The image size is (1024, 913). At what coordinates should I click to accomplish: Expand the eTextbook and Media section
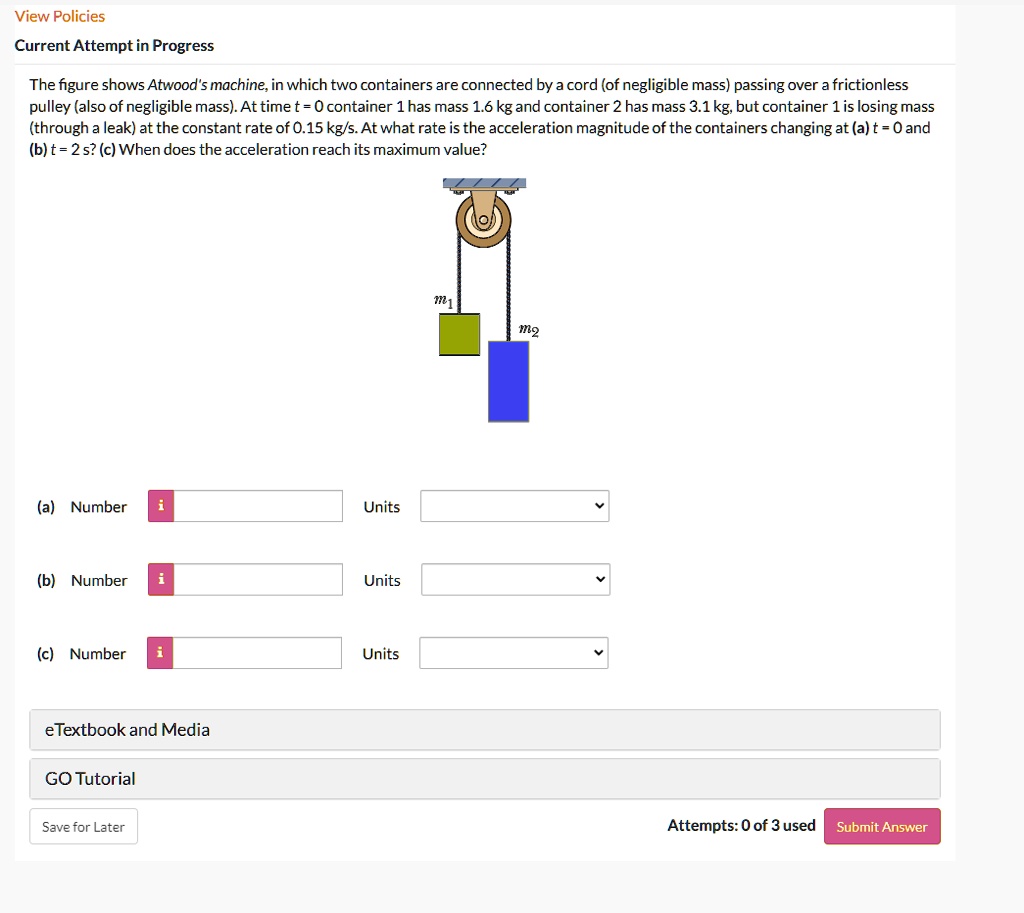tap(484, 730)
